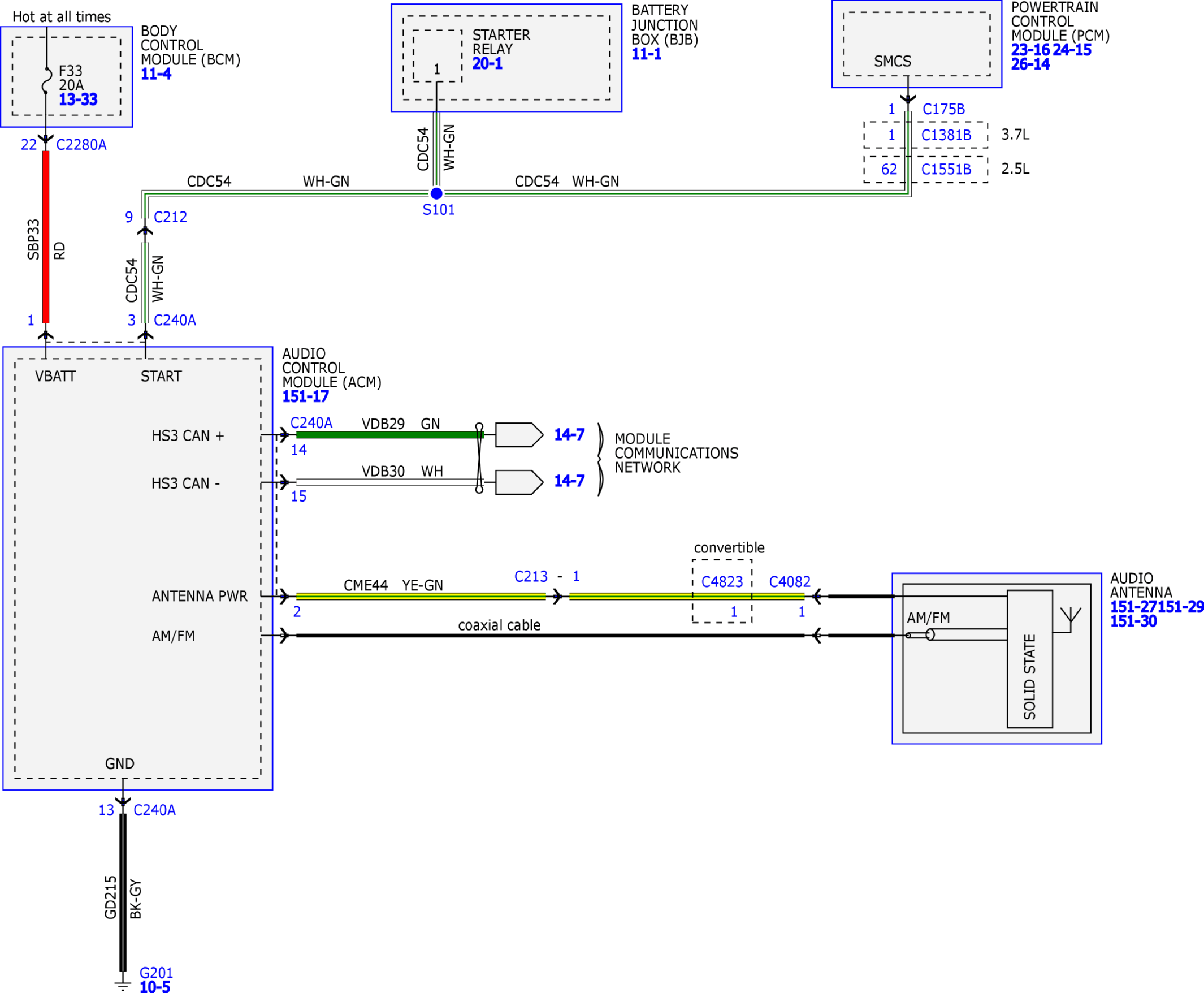Open the Audio Control Module 151-17 link
Image resolution: width=1204 pixels, height=993 pixels.
[x=305, y=396]
